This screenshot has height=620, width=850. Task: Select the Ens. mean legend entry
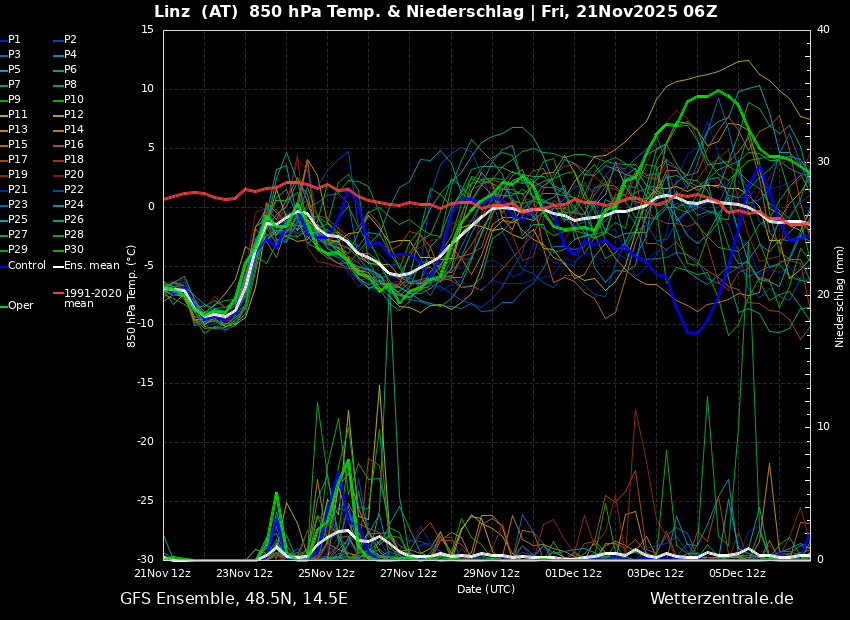coord(91,265)
